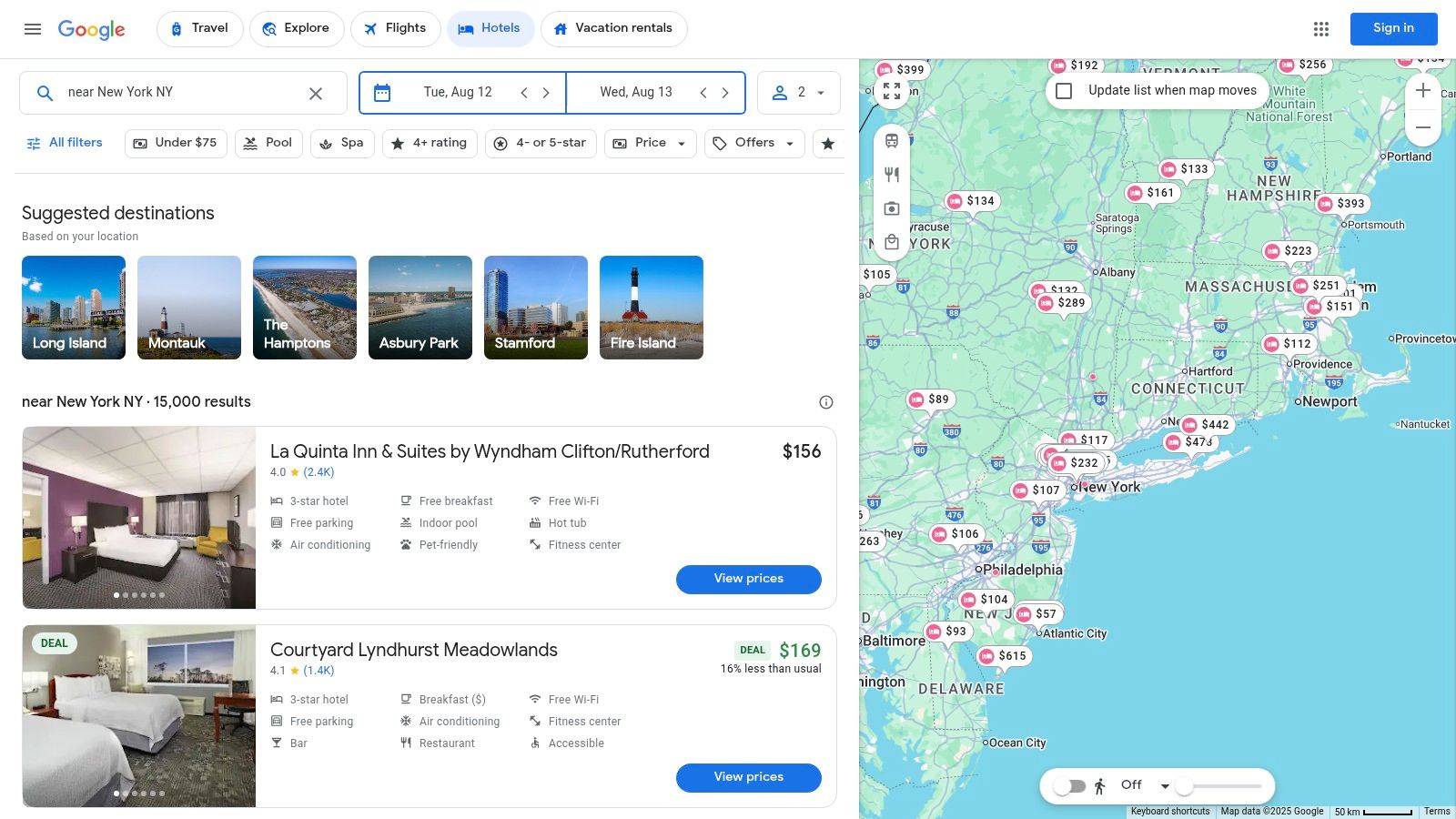The width and height of the screenshot is (1456, 819).
Task: Switch to the Travel tab
Action: click(x=200, y=29)
